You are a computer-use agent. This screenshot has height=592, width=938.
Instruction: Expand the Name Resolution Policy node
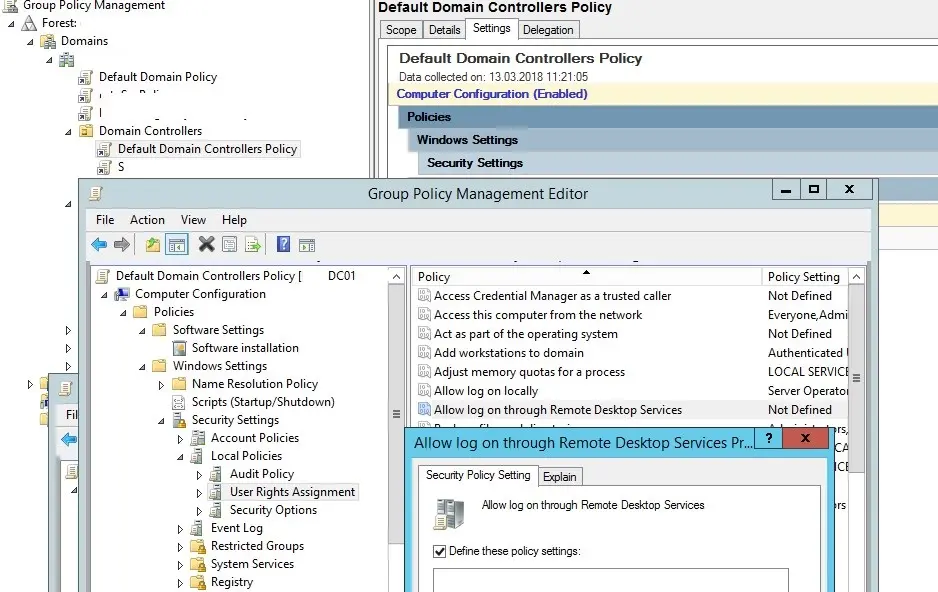pyautogui.click(x=161, y=385)
